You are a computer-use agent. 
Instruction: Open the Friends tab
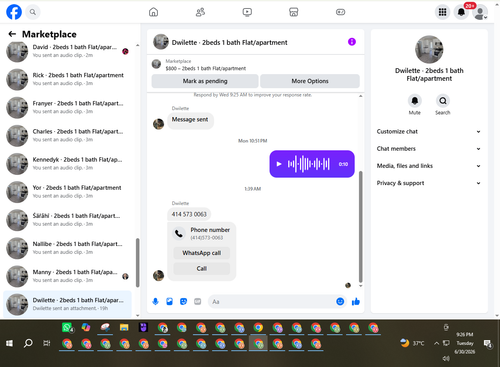coord(200,12)
